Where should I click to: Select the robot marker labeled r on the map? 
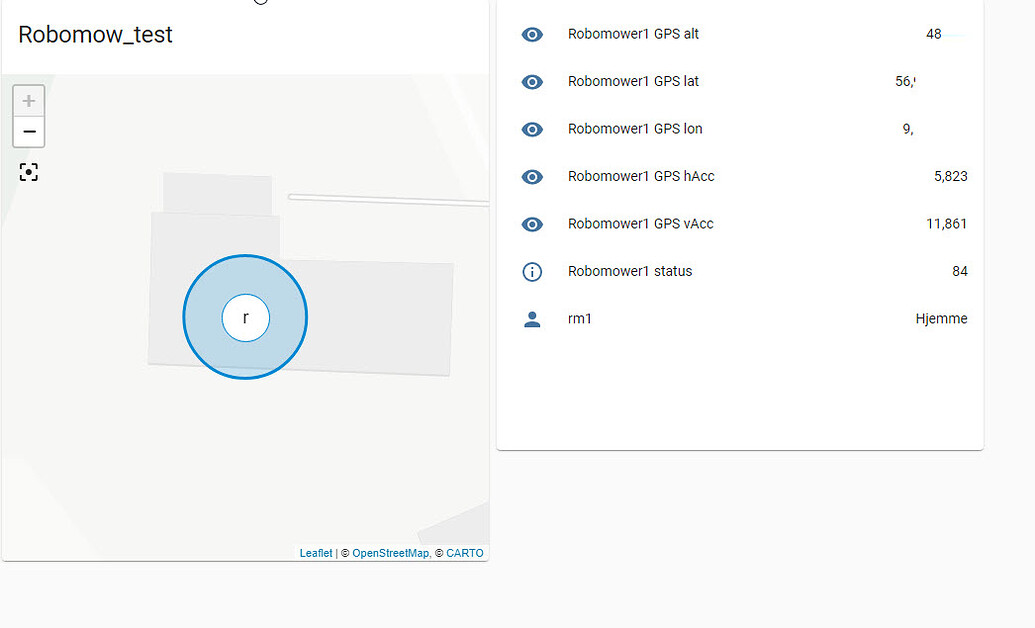pos(245,317)
